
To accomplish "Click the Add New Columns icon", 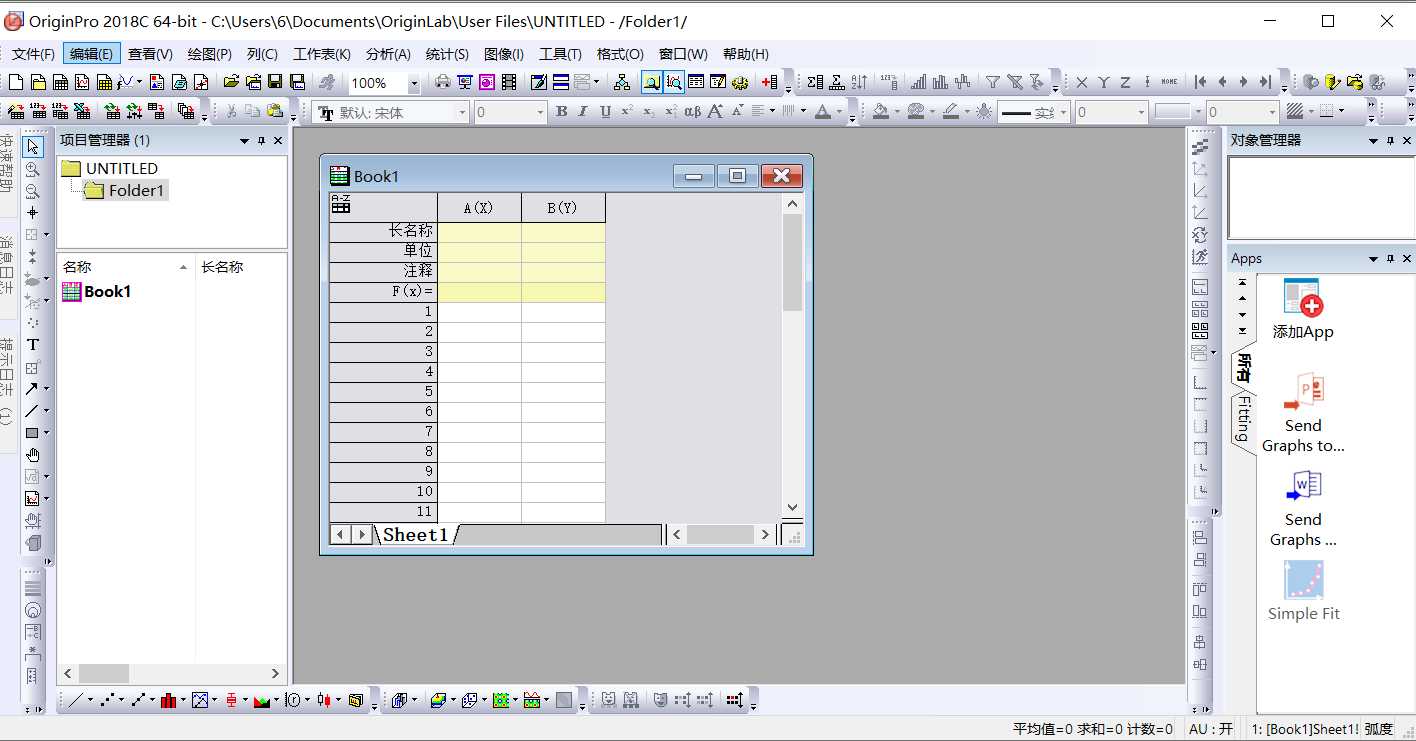I will [770, 82].
